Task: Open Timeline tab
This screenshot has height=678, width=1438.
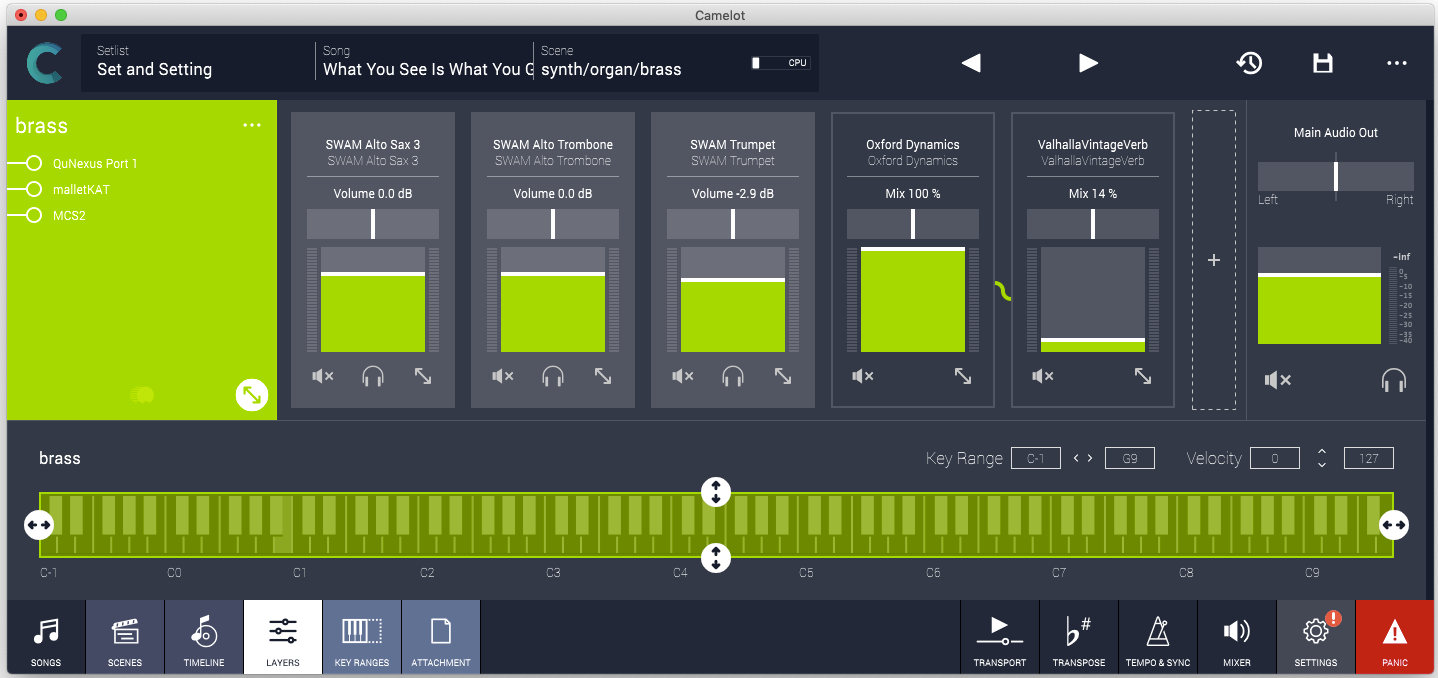Action: (204, 637)
